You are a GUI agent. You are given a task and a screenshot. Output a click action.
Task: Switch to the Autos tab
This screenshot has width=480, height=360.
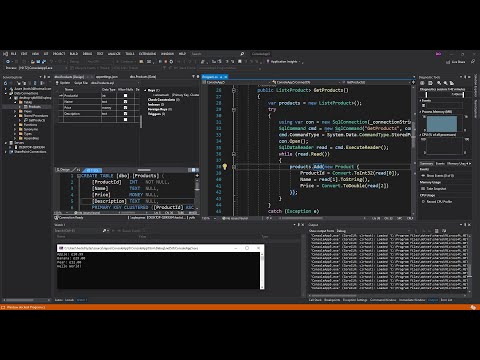[x=59, y=300]
